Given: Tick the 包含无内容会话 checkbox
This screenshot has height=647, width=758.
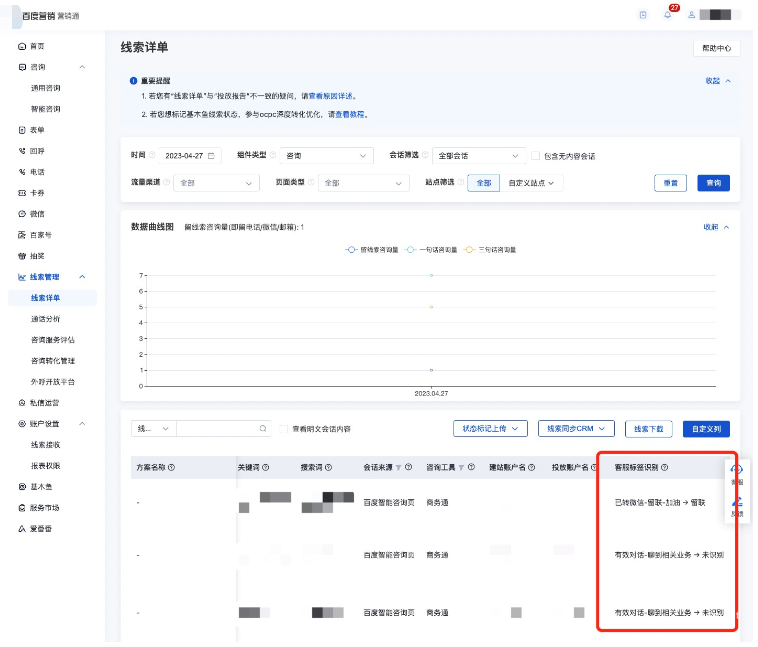Looking at the screenshot, I should 536,156.
